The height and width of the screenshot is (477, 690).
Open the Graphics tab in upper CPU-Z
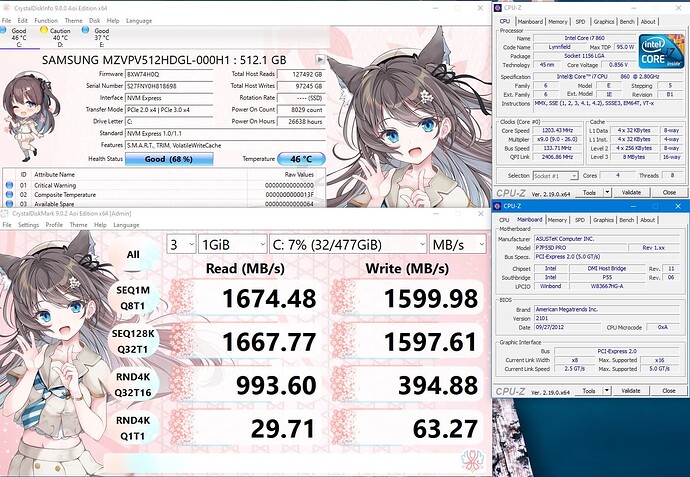604,22
